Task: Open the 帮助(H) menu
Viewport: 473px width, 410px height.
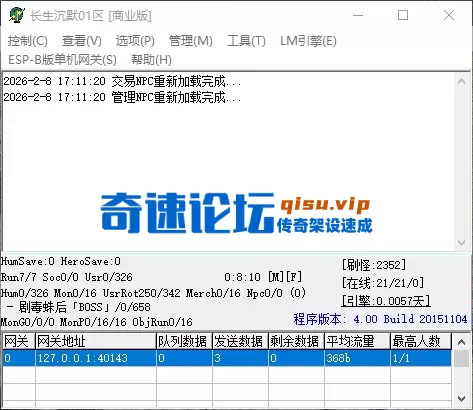Action: coord(151,60)
